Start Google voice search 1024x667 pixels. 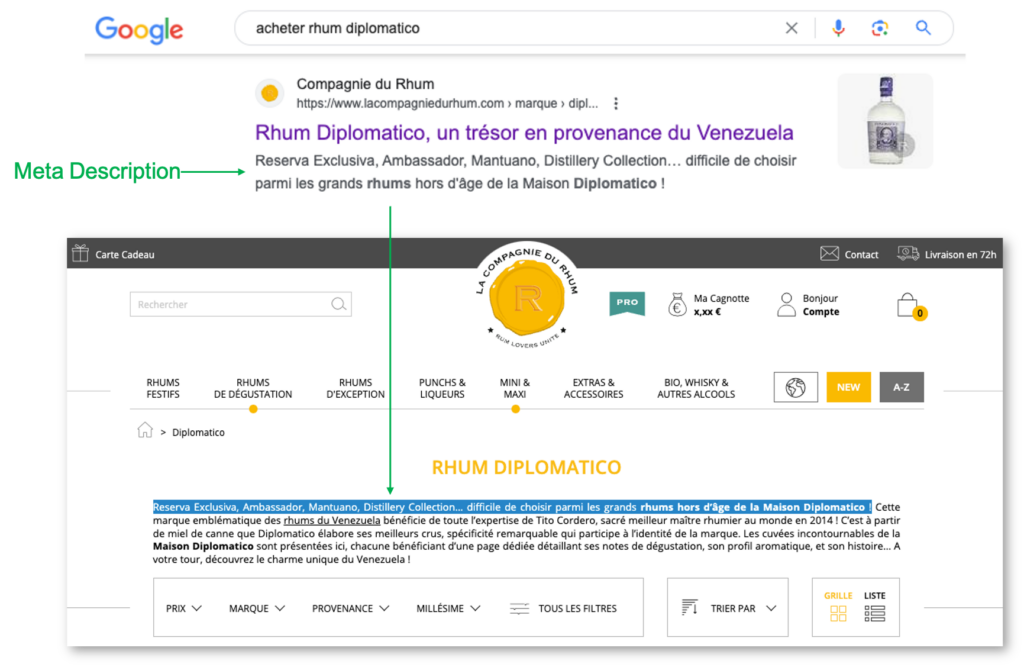pos(839,28)
